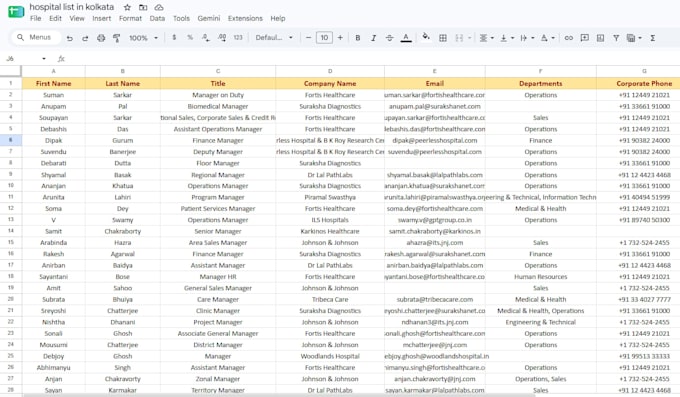Format as percent

pos(190,38)
